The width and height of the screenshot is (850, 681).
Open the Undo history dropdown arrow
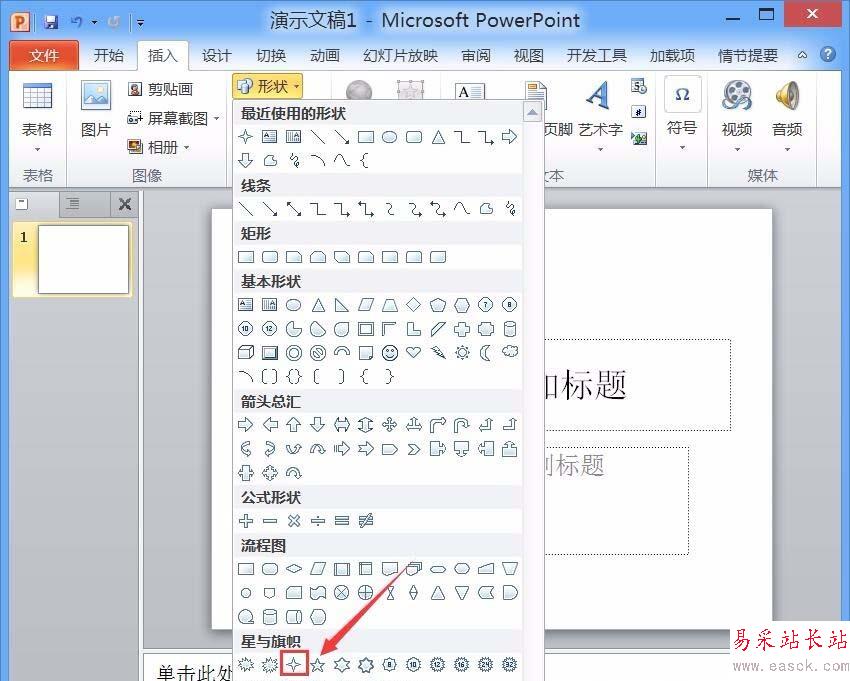94,22
